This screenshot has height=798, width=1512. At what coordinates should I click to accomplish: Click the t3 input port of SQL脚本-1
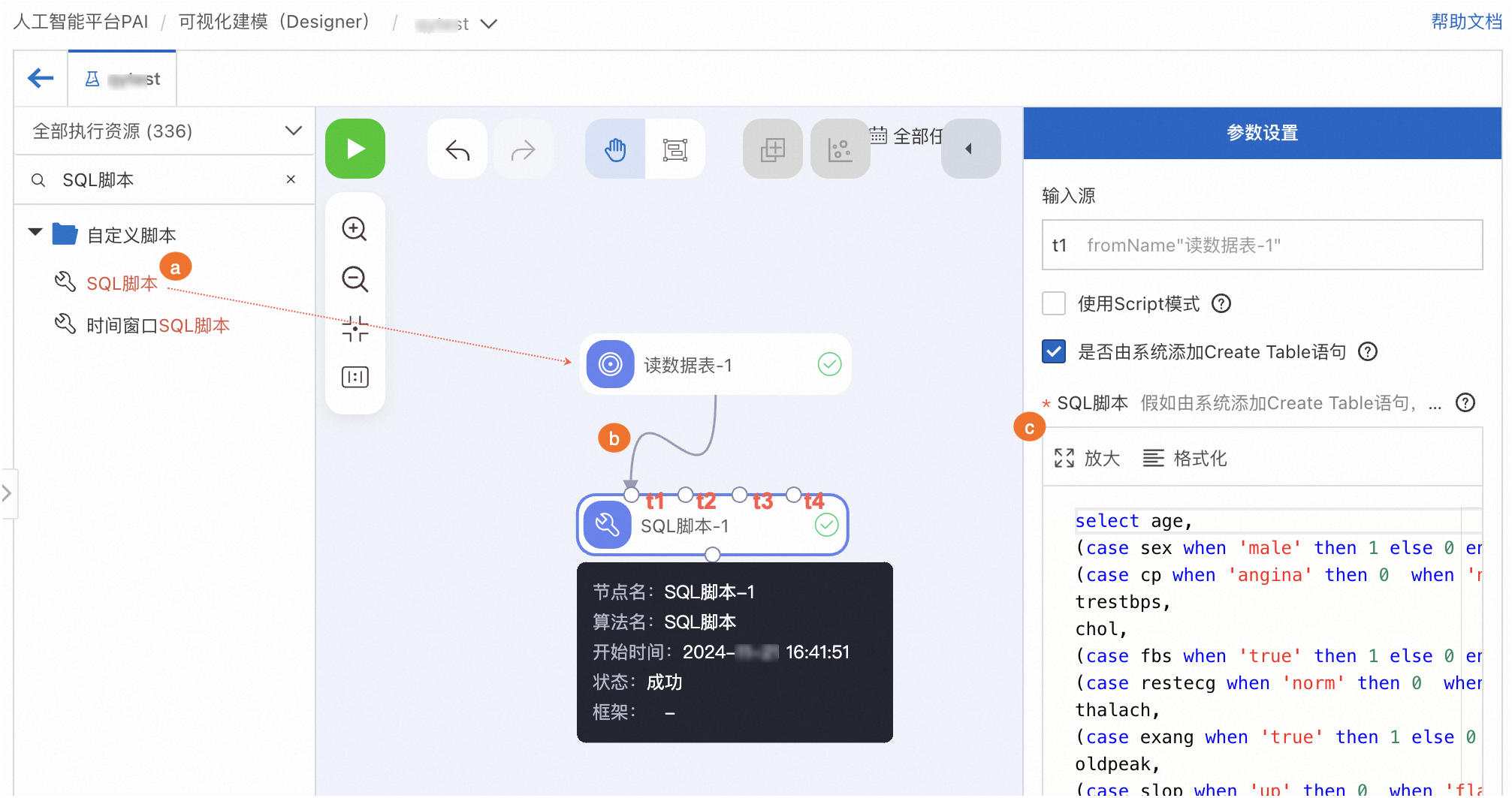click(x=739, y=495)
